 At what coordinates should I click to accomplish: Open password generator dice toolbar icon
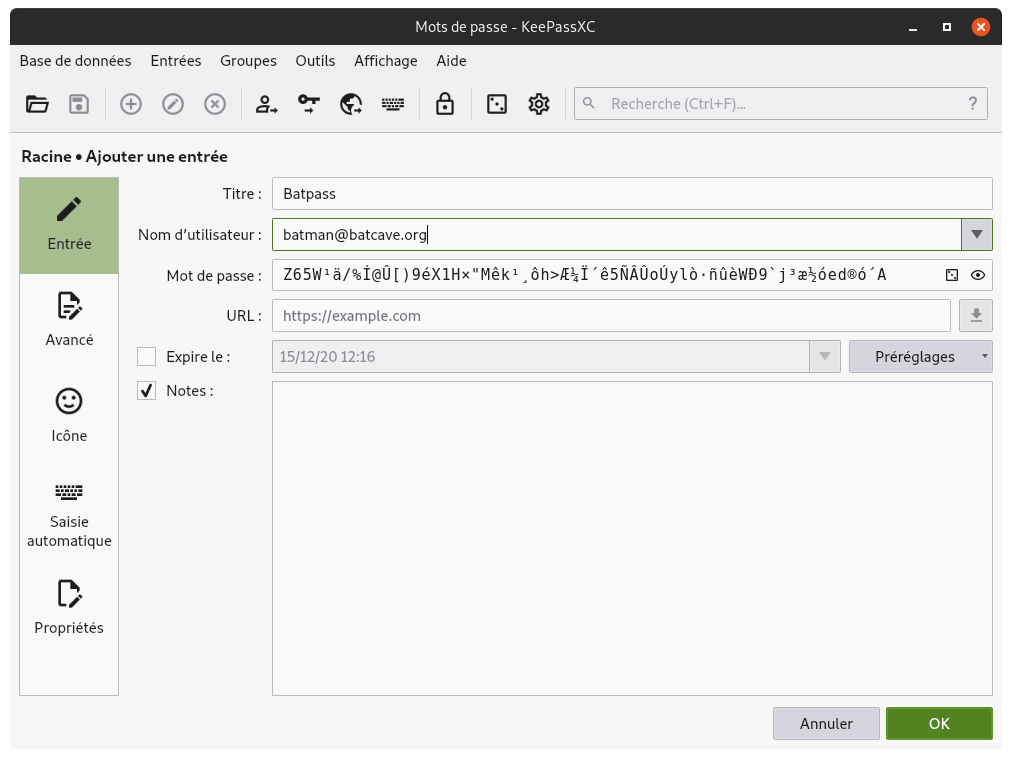(x=497, y=104)
